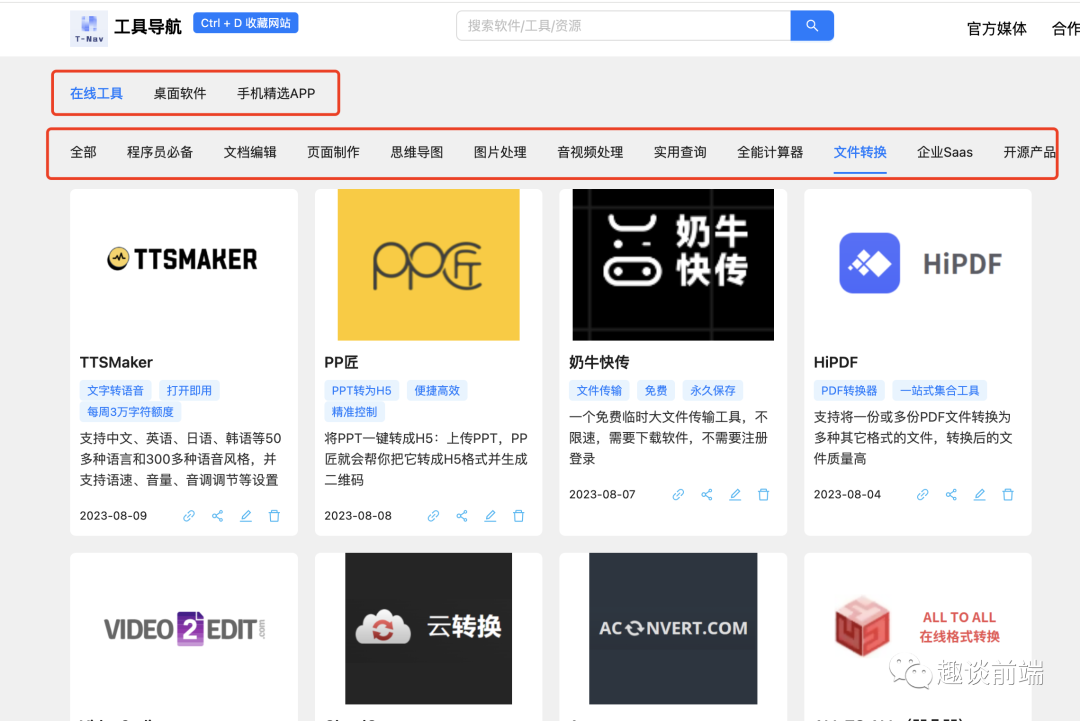The width and height of the screenshot is (1080, 721).
Task: Copy link icon on 奶牛快传 card
Action: [678, 494]
